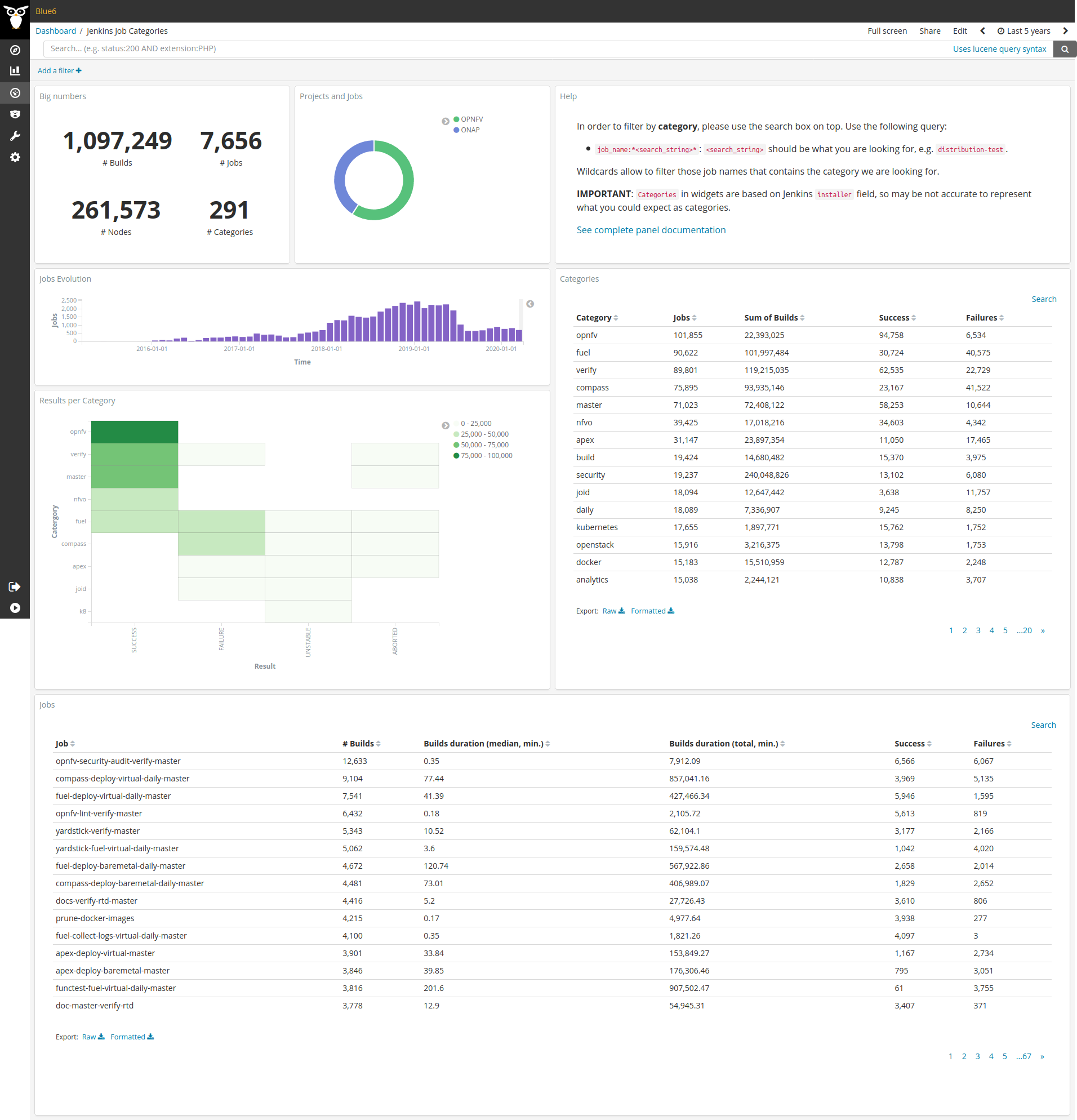This screenshot has width=1077, height=1120.
Task: Toggle legend of Projects and Jobs chart
Action: point(446,121)
